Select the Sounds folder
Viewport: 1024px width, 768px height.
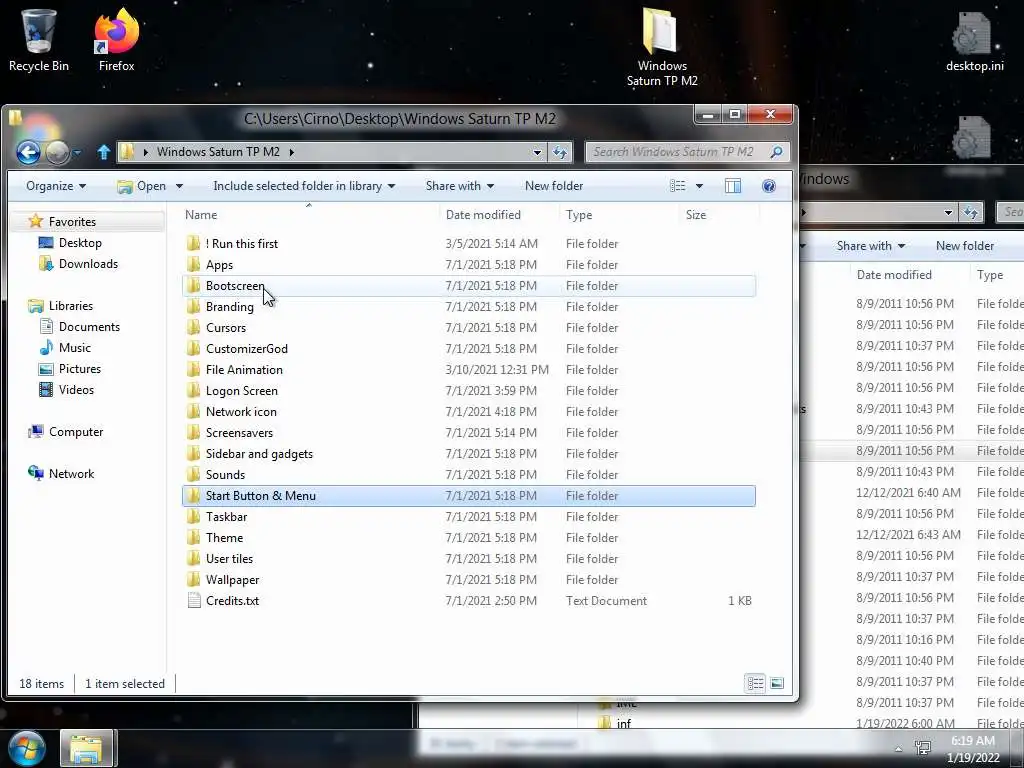tap(468, 475)
